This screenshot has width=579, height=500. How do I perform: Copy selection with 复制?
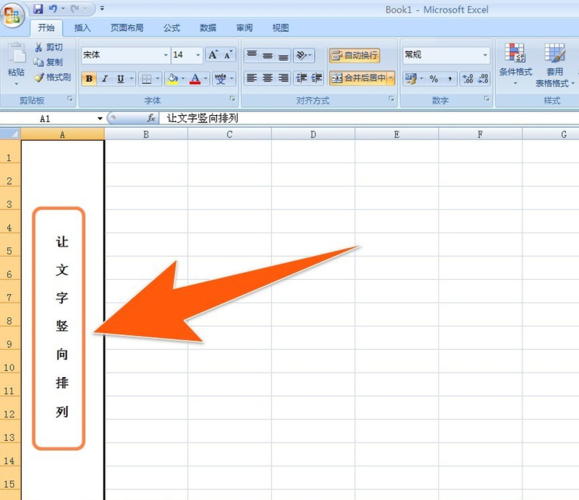tap(48, 62)
